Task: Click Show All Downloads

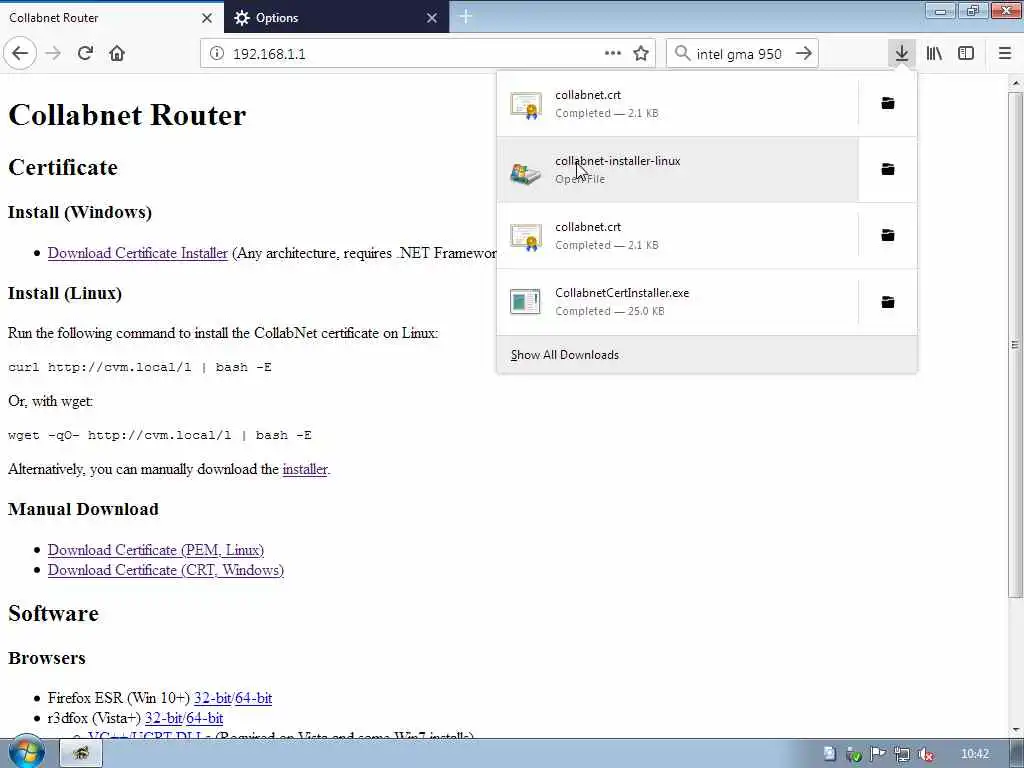Action: click(707, 355)
